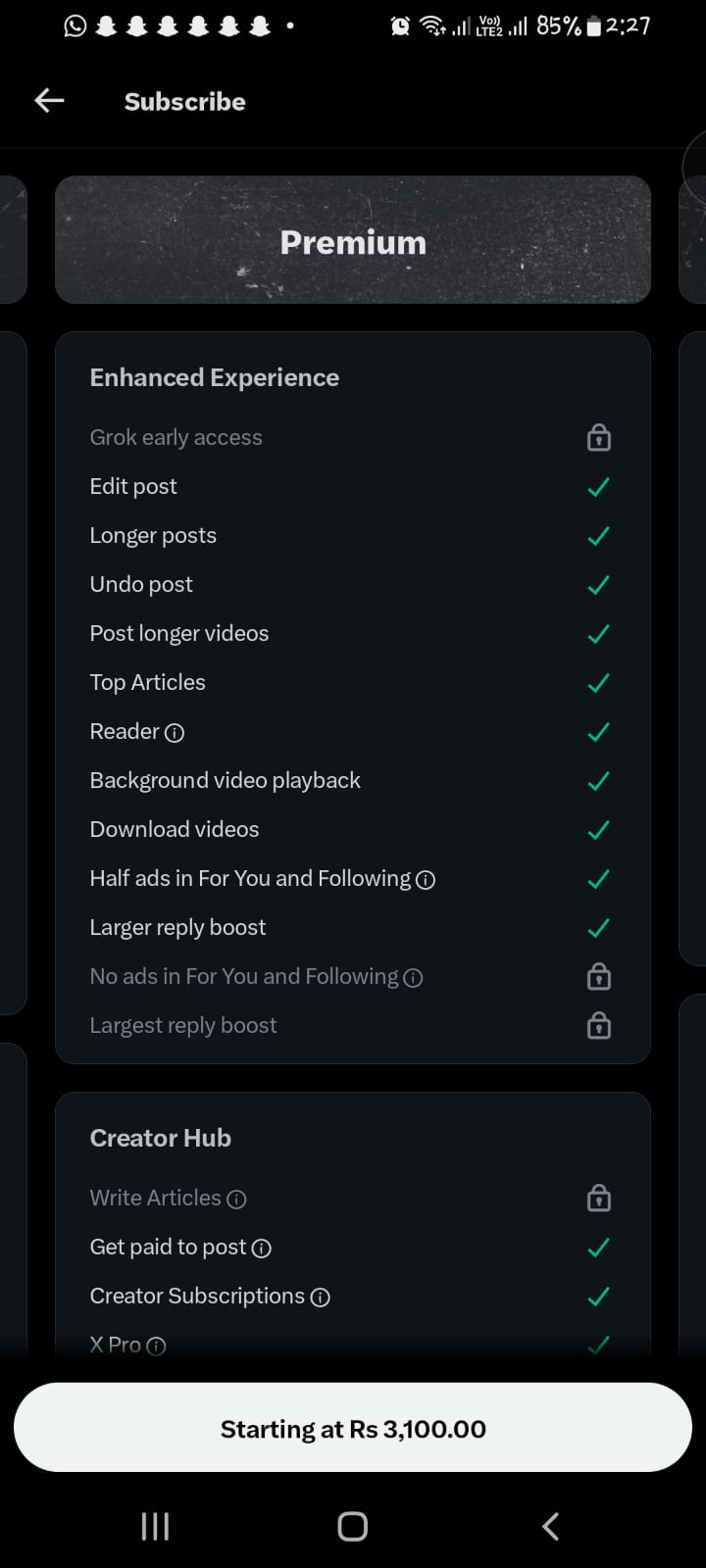Tap the checkmark next to Download videos
This screenshot has height=1568, width=706.
[x=598, y=829]
